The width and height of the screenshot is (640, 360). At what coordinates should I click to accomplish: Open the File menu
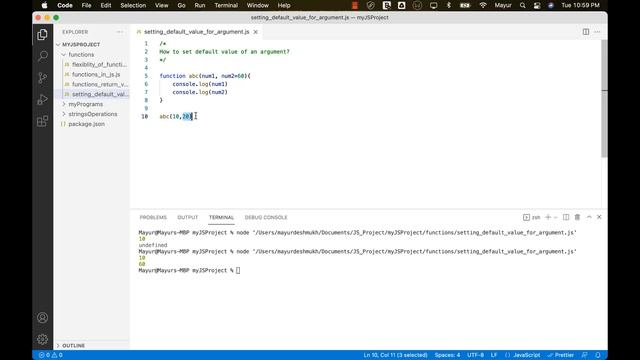(86, 5)
